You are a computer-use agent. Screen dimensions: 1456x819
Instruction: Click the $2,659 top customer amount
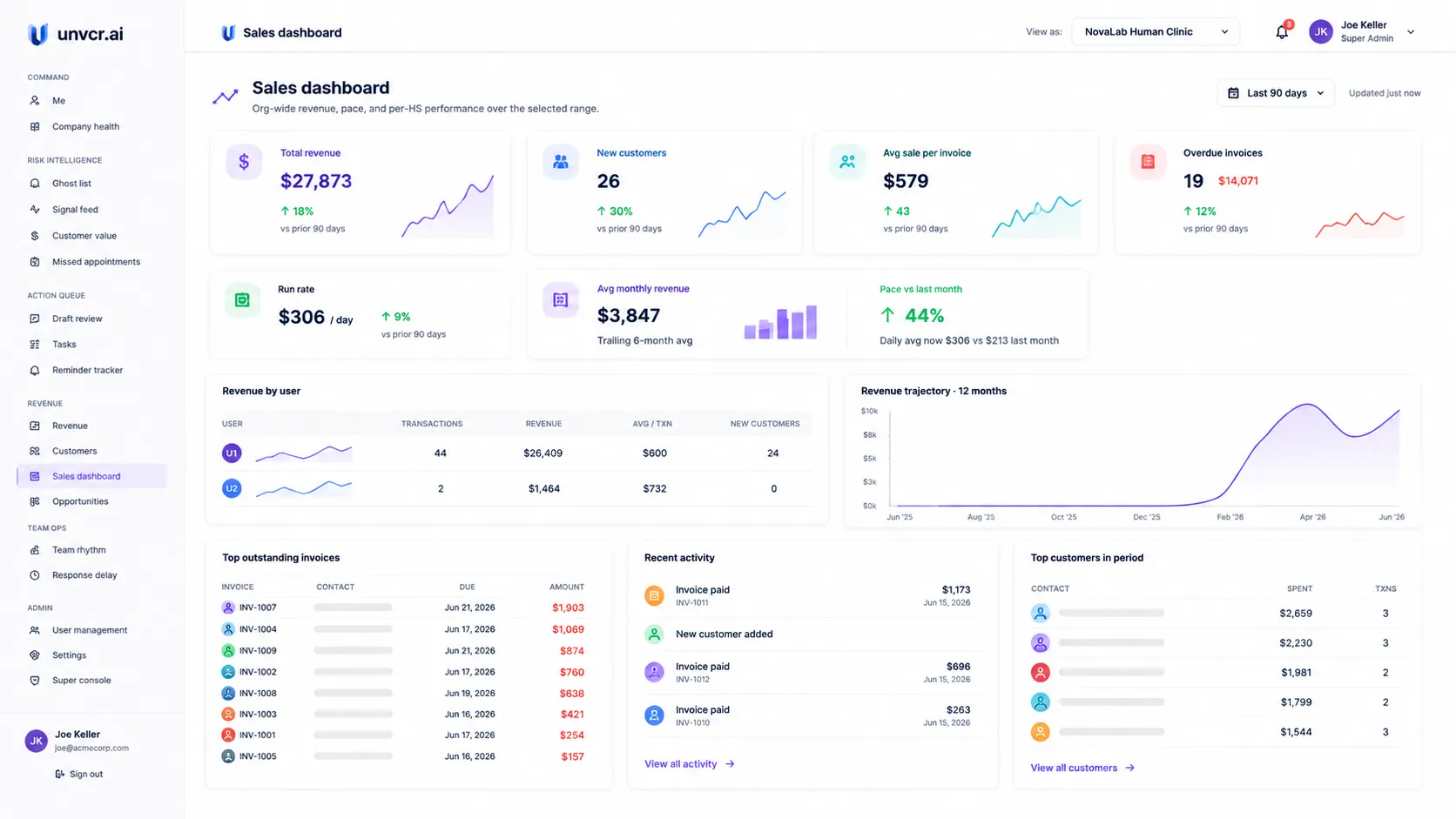[x=1296, y=614]
